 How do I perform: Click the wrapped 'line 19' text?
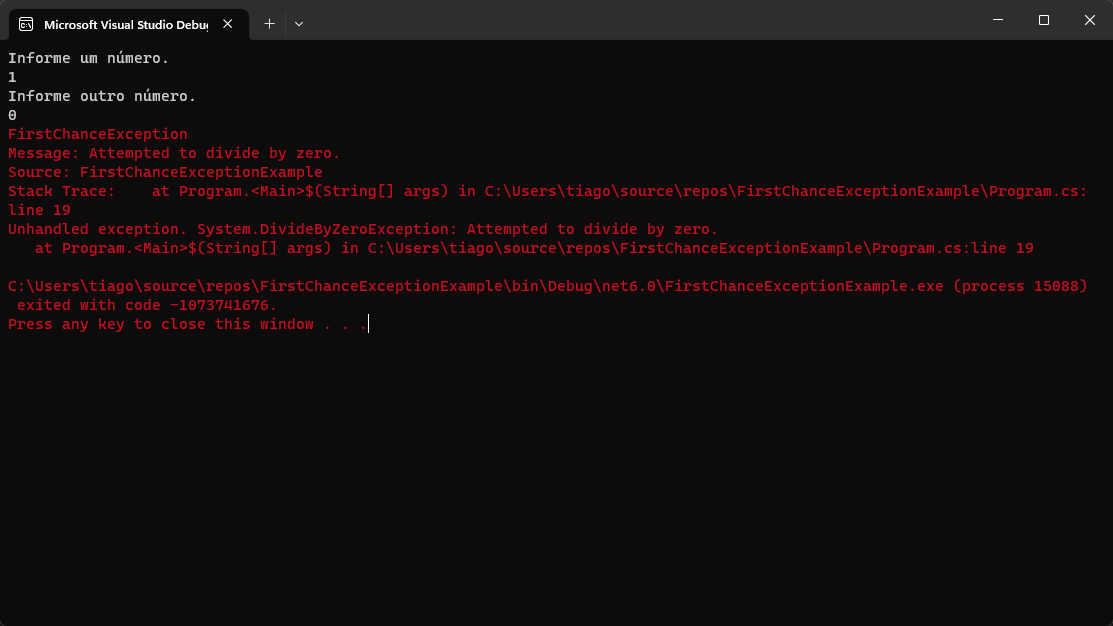[x=40, y=210]
